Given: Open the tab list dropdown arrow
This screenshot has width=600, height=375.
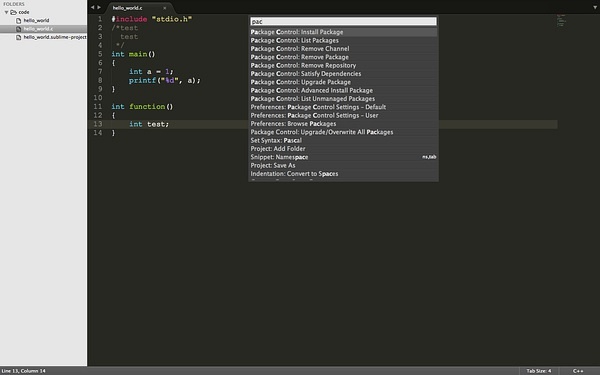Looking at the screenshot, I should [x=595, y=7].
